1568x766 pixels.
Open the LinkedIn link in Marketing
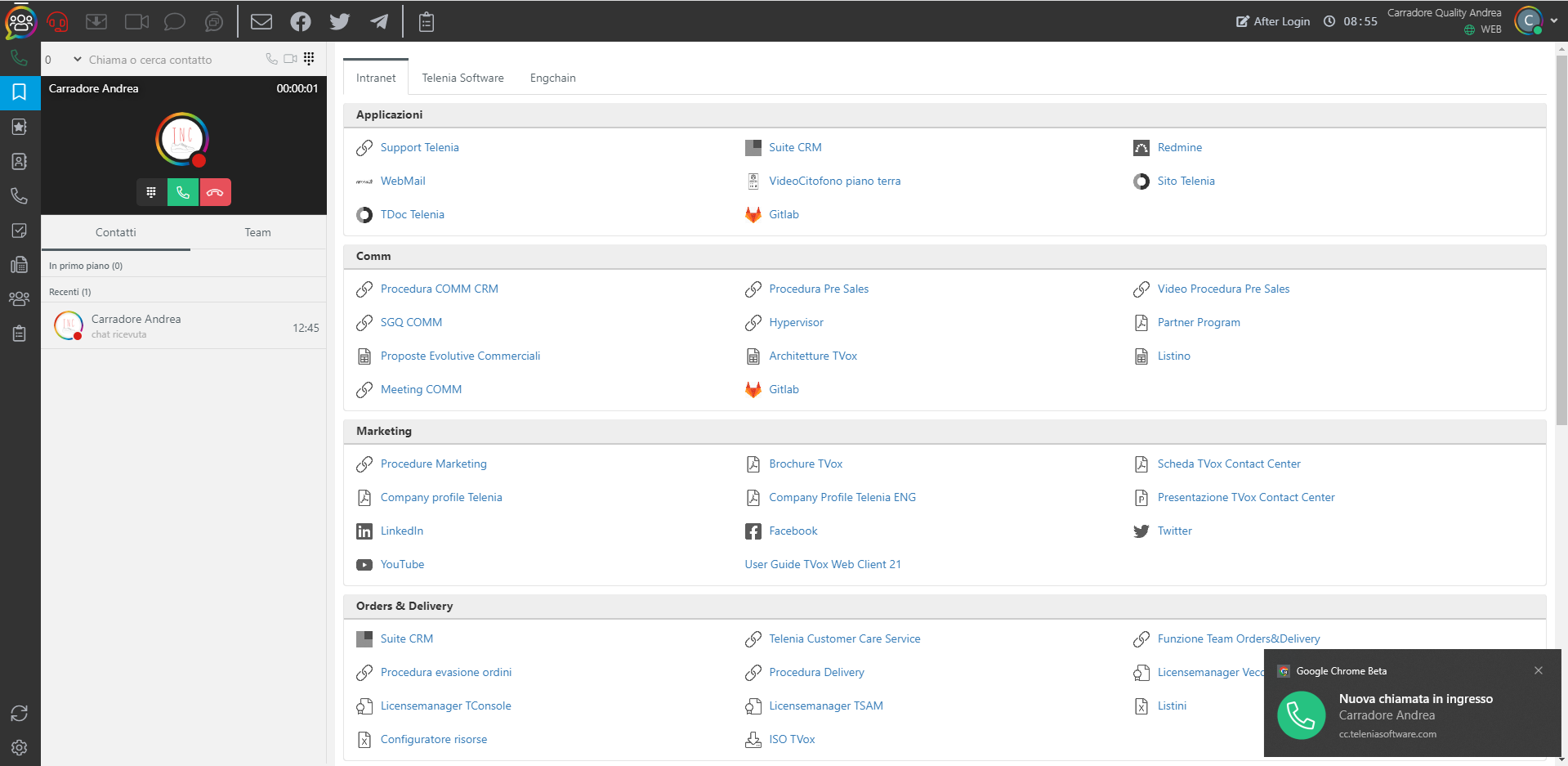pyautogui.click(x=402, y=531)
